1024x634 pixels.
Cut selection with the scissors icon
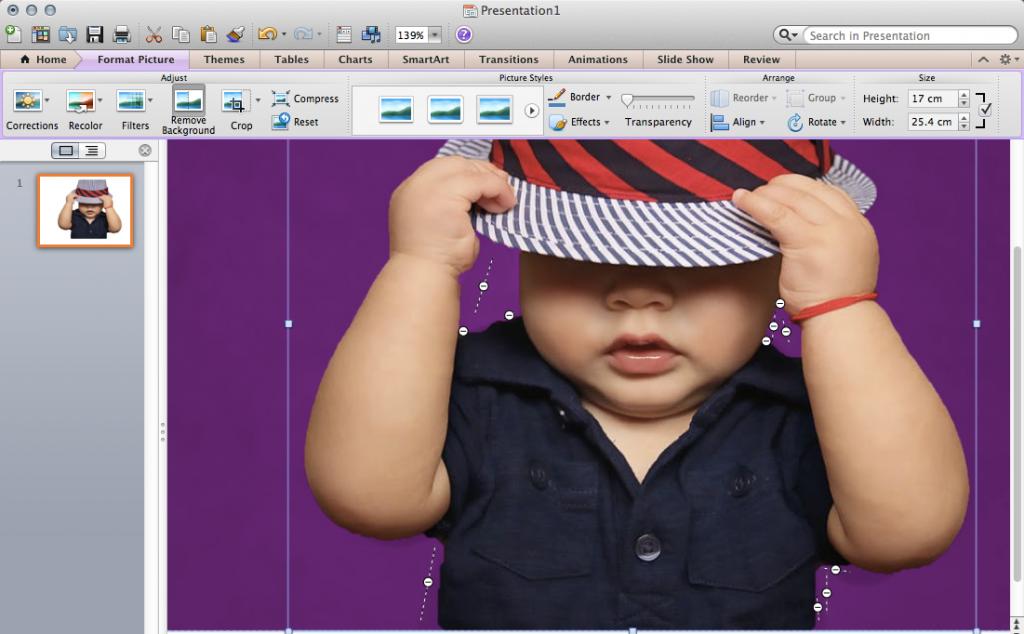[x=153, y=35]
